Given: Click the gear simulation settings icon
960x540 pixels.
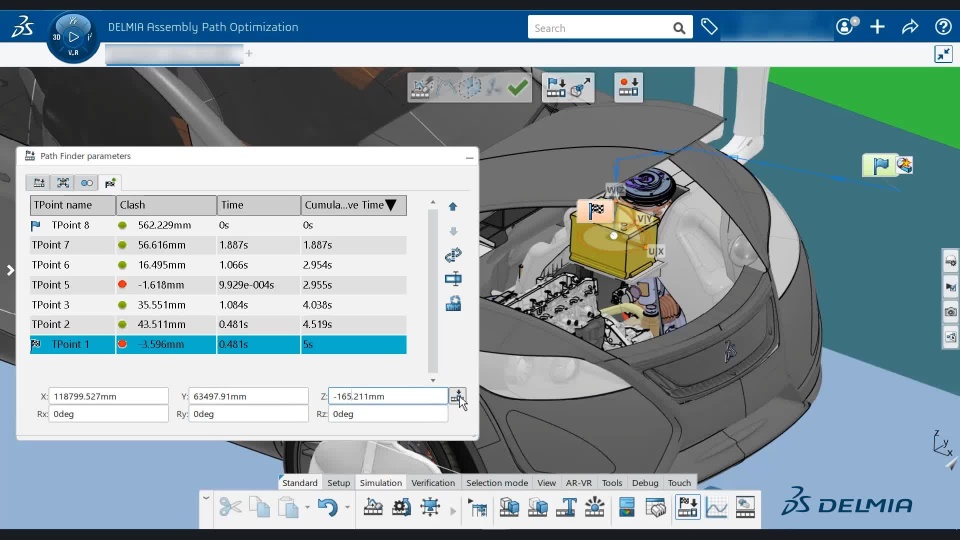Looking at the screenshot, I should (402, 507).
